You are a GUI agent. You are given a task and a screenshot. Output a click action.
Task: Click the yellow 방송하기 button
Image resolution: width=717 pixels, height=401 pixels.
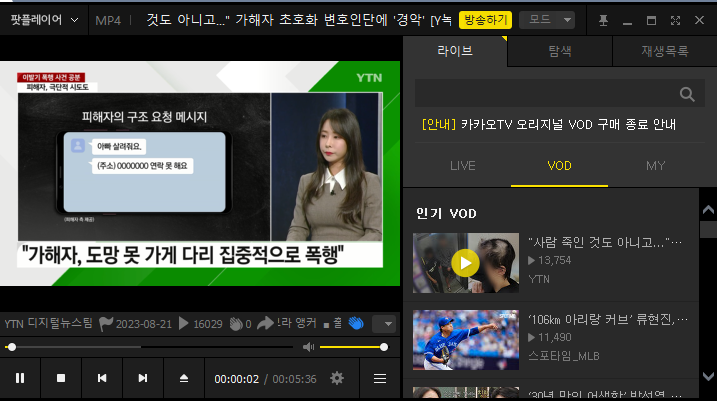point(486,20)
